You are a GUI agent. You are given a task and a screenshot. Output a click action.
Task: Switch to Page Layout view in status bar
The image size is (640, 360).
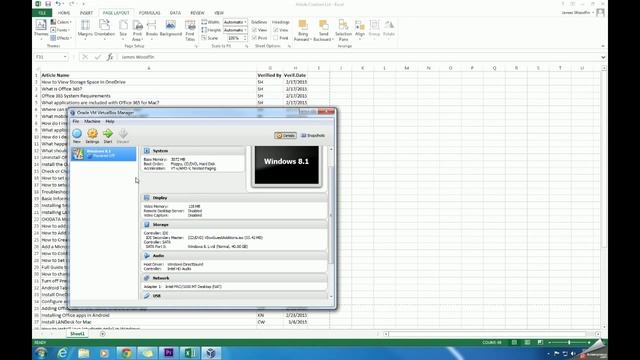(x=527, y=342)
